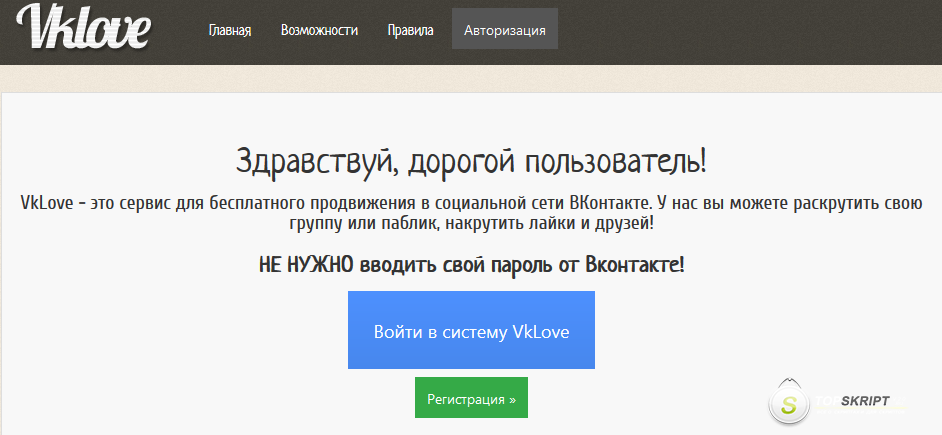Image resolution: width=942 pixels, height=435 pixels.
Task: Open the Правила menu item
Action: (410, 31)
